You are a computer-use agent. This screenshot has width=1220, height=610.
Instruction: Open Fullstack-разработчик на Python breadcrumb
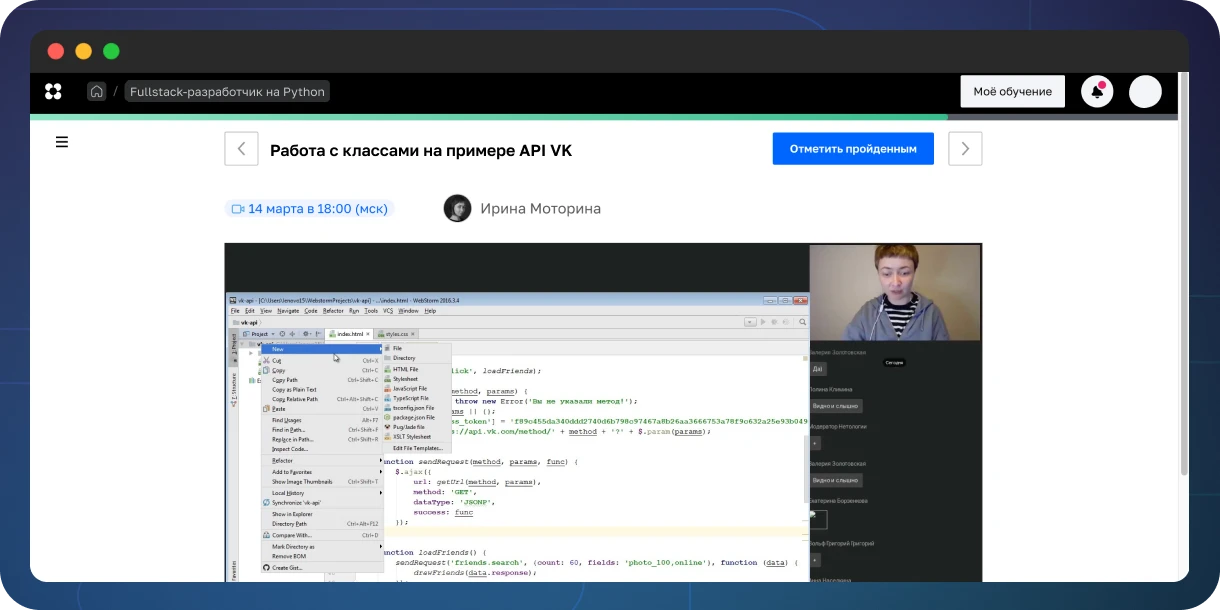pos(227,92)
